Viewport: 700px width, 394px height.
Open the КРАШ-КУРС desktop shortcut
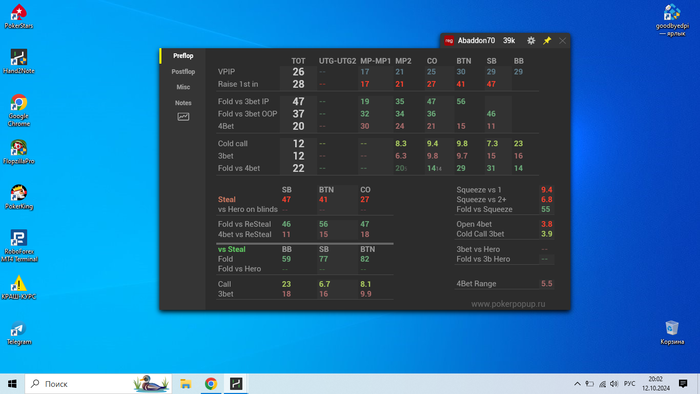coord(19,287)
